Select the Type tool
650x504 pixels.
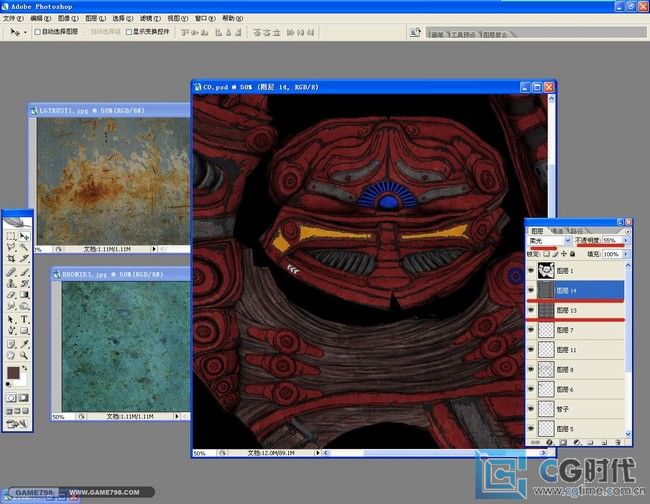click(x=24, y=319)
